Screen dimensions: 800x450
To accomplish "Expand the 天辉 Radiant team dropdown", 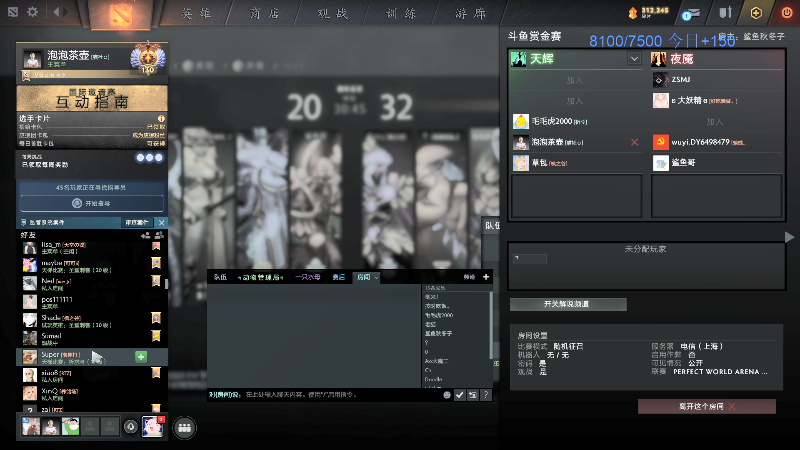I will click(634, 59).
